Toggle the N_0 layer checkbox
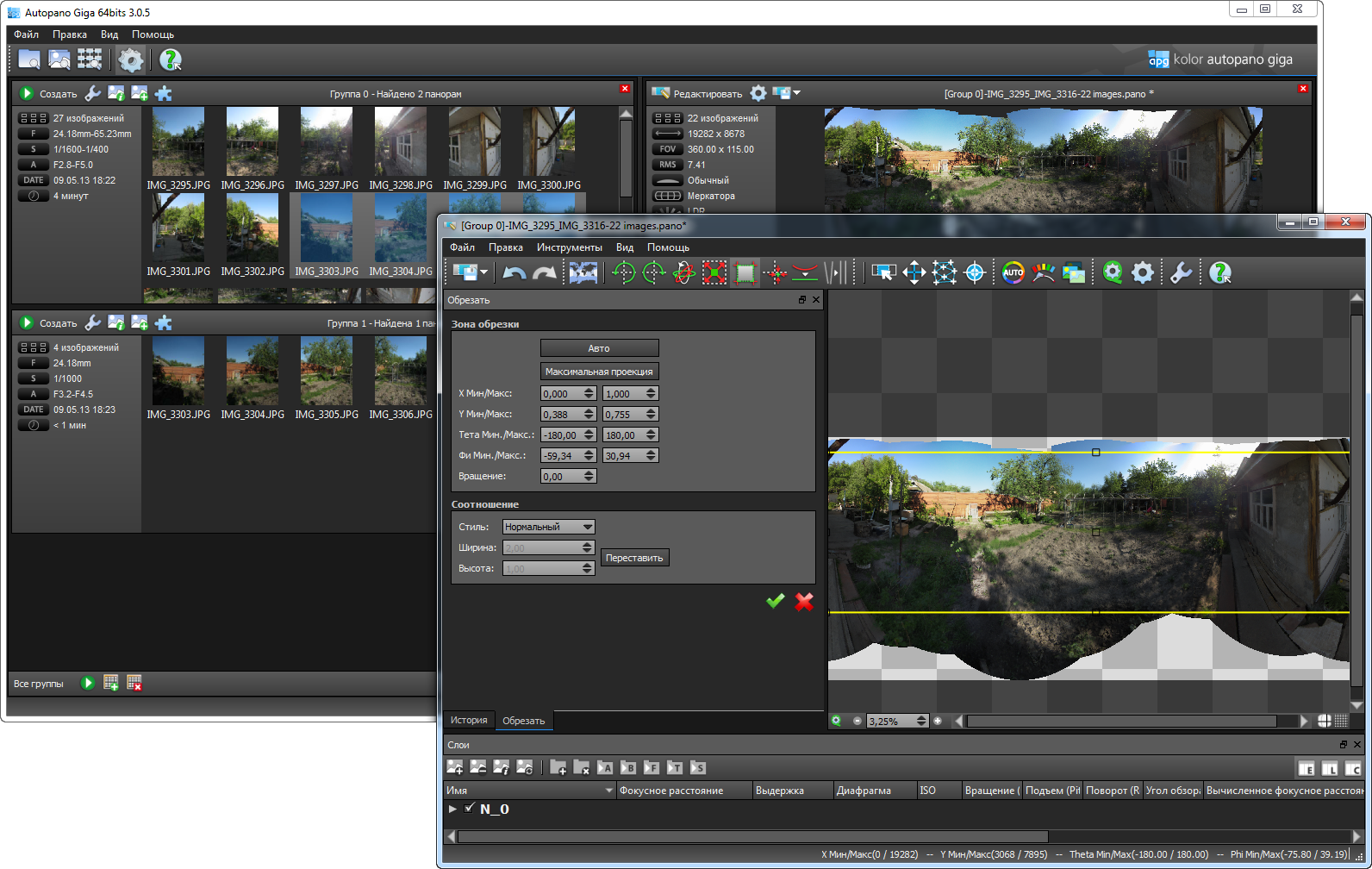The width and height of the screenshot is (1372, 869). pos(469,809)
